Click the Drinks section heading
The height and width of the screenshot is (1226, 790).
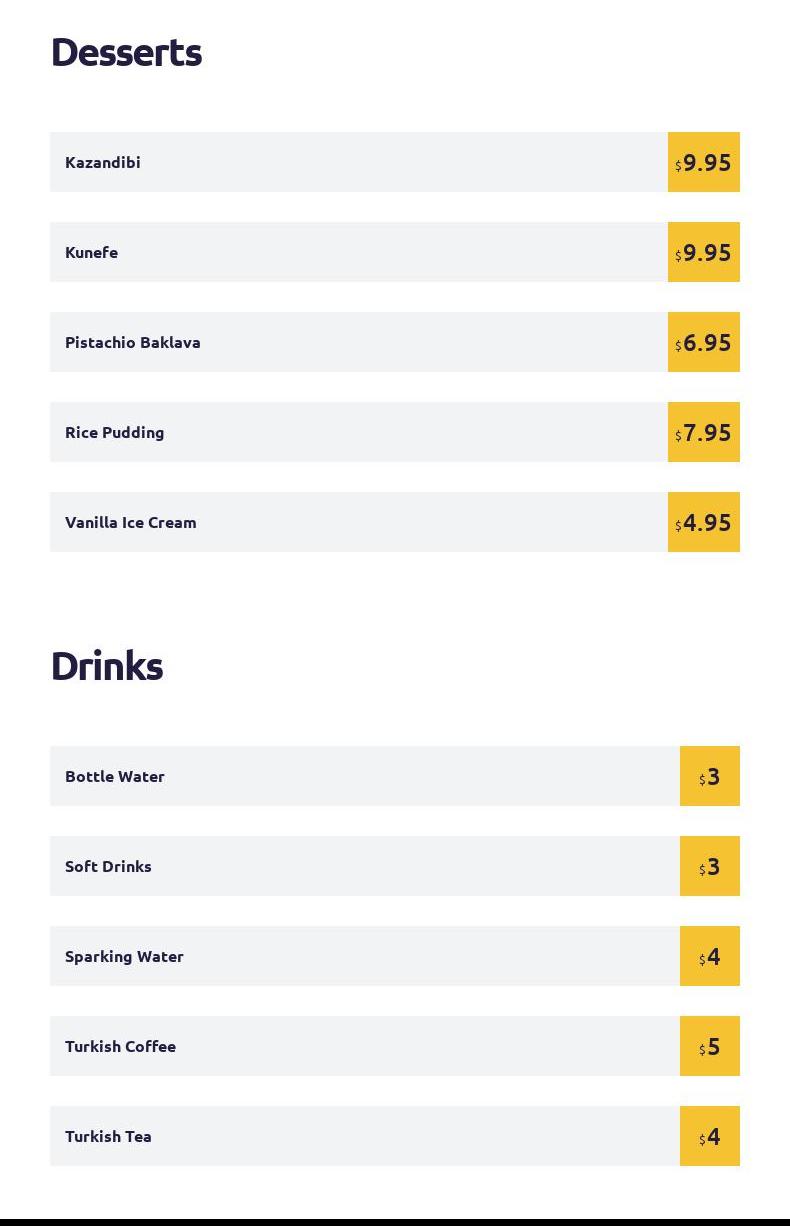(107, 666)
